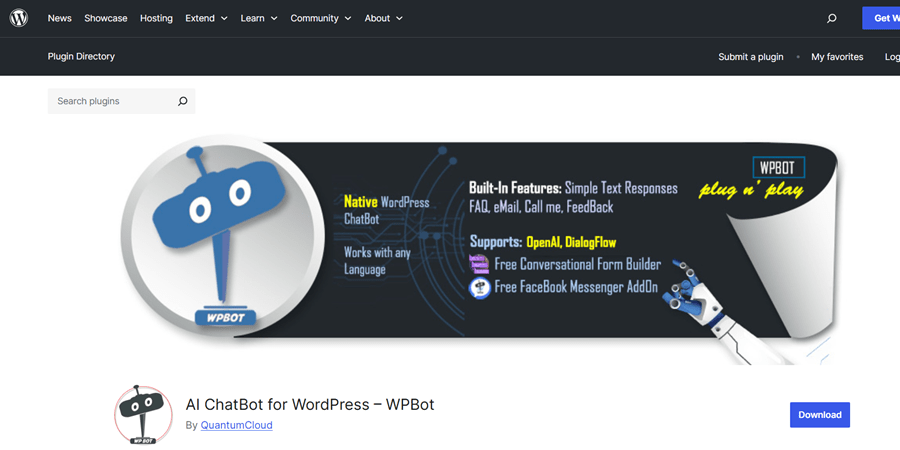
Task: Open the Community dropdown menu
Action: click(320, 18)
